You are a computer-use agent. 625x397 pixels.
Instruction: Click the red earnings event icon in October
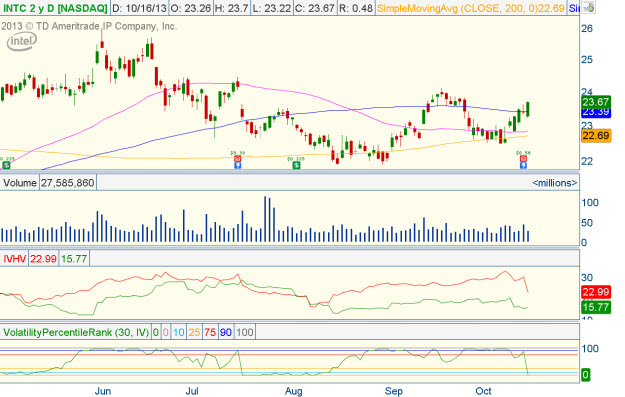(523, 159)
